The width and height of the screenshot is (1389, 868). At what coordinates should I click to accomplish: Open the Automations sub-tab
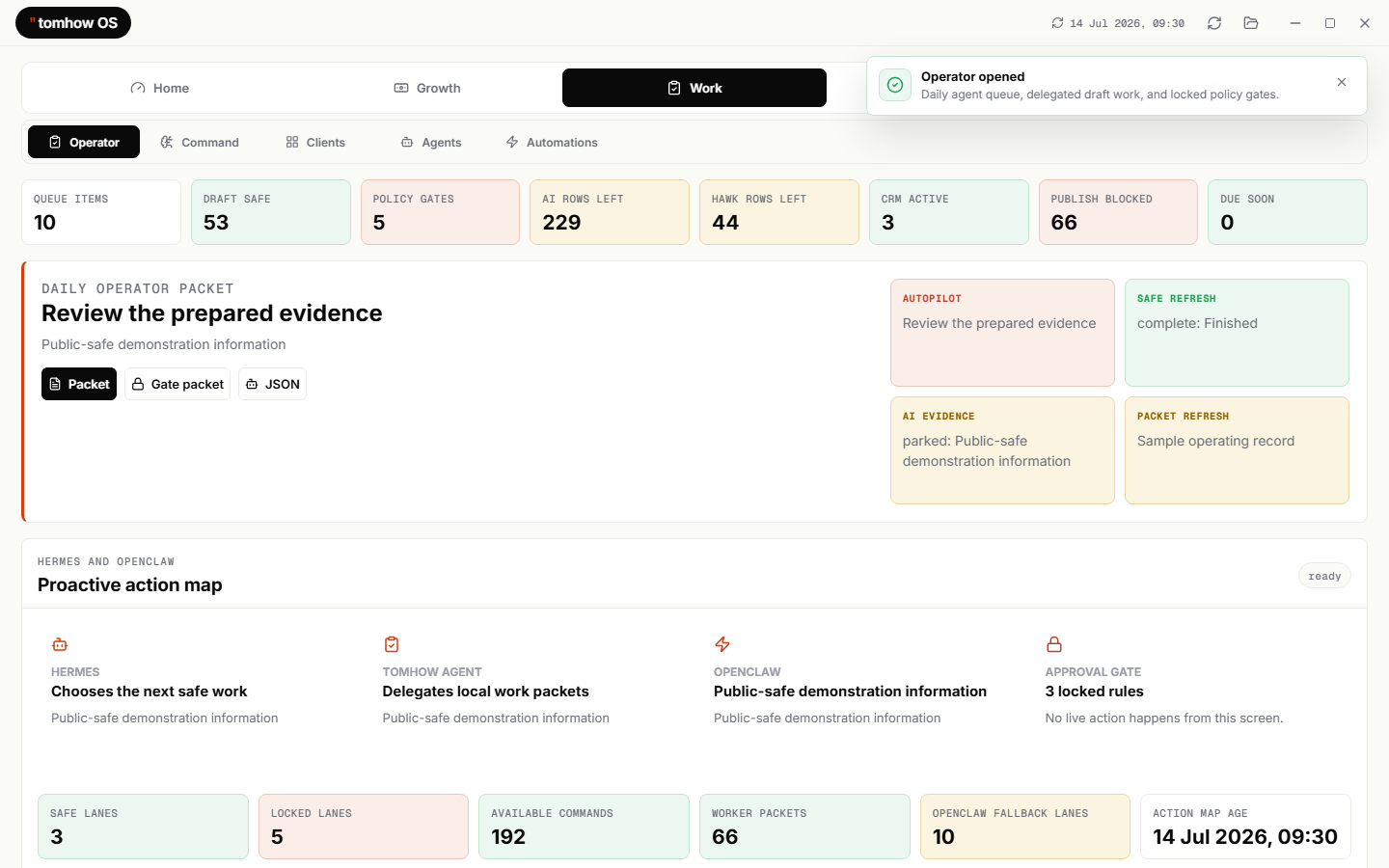[552, 142]
